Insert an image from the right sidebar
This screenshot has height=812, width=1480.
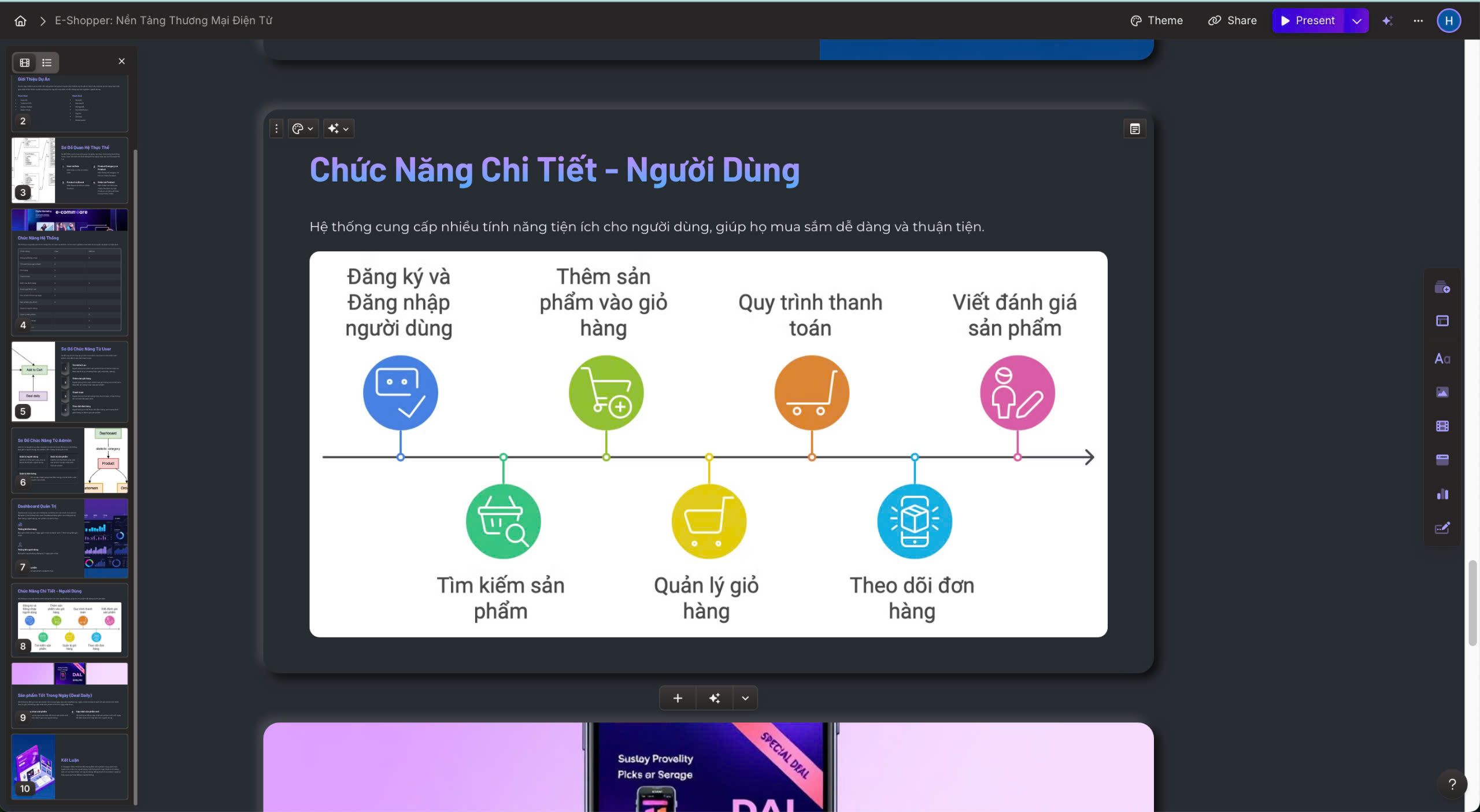[x=1442, y=392]
